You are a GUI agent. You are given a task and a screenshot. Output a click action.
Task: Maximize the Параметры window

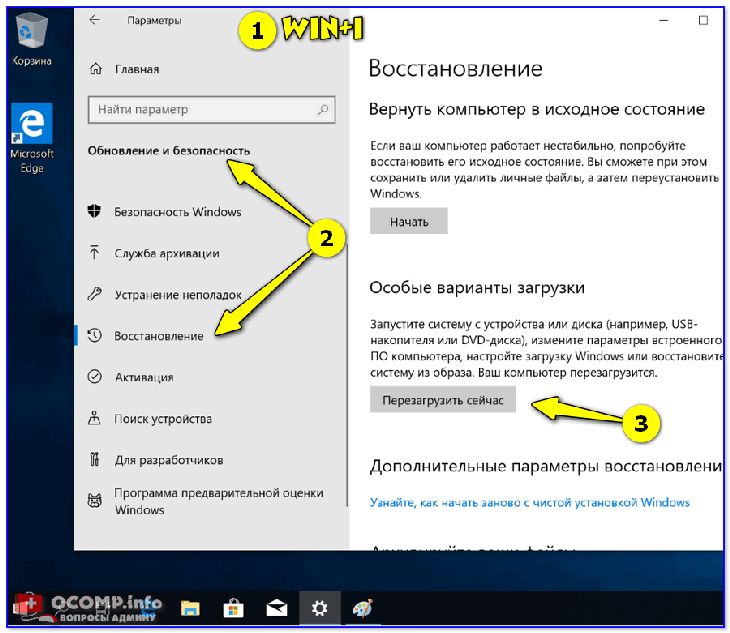[x=703, y=20]
